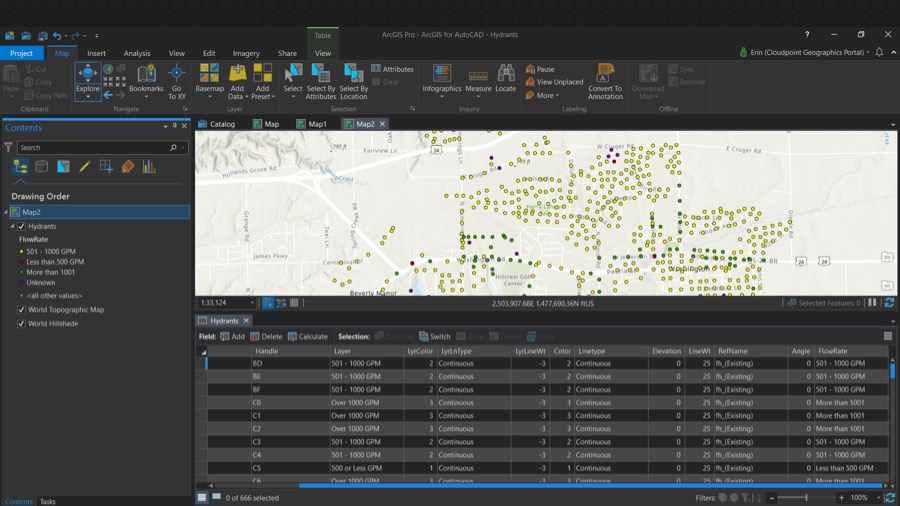The width and height of the screenshot is (900, 506).
Task: Open the Project tab
Action: [21, 53]
